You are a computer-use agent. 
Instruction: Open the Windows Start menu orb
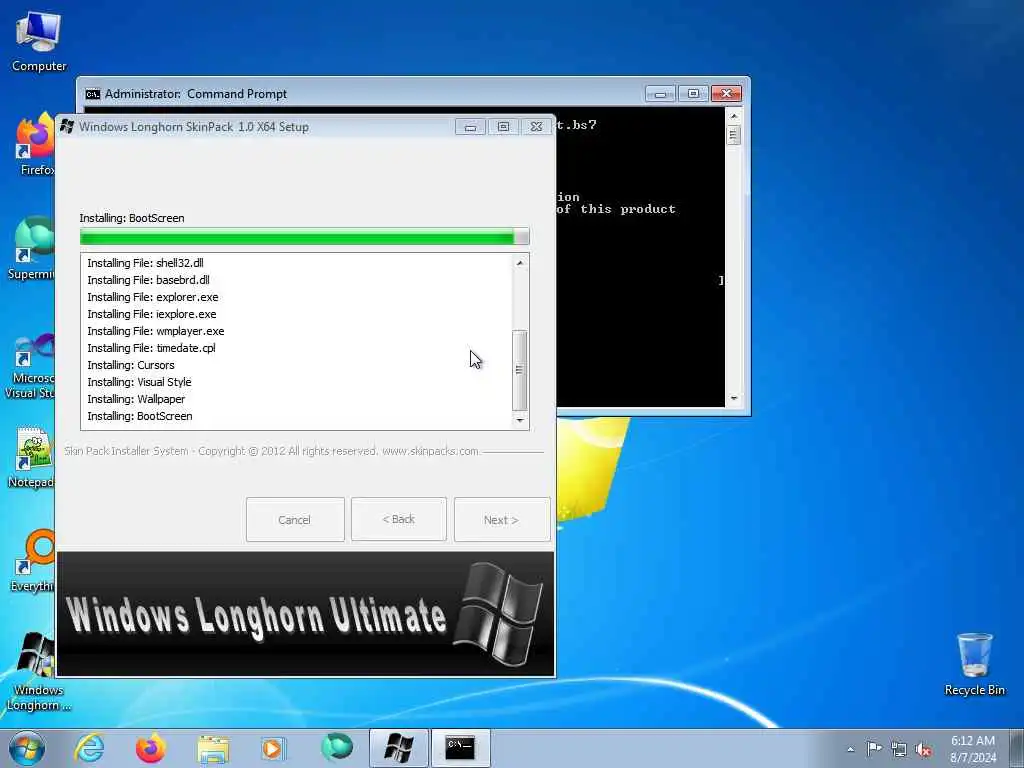(x=27, y=748)
